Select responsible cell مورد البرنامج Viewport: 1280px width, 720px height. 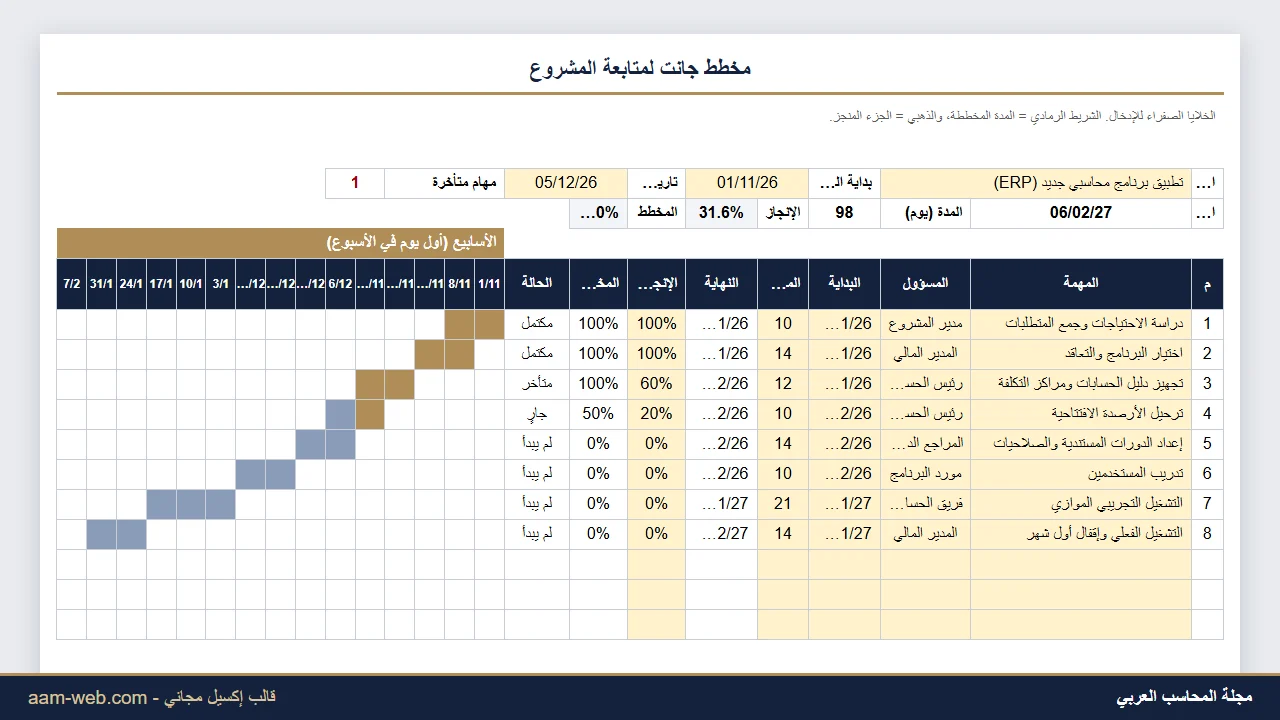(925, 474)
